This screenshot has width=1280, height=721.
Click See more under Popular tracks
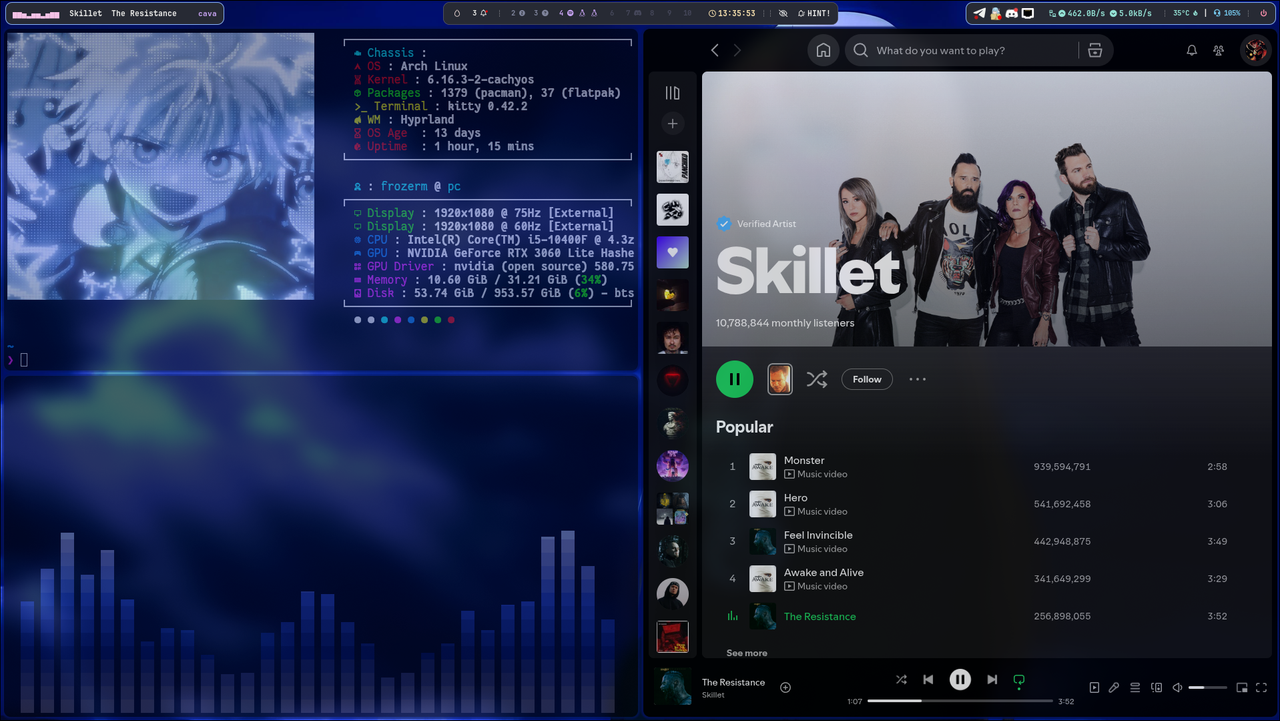click(747, 653)
